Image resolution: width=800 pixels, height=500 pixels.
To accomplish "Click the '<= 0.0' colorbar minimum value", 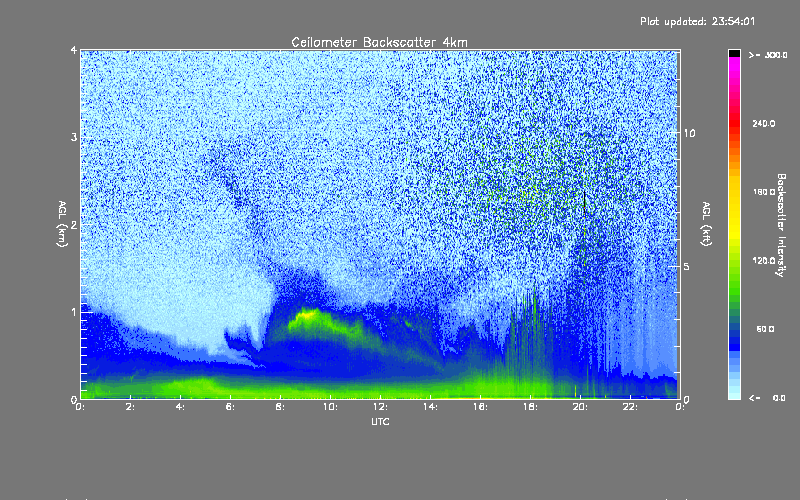I will pyautogui.click(x=767, y=398).
